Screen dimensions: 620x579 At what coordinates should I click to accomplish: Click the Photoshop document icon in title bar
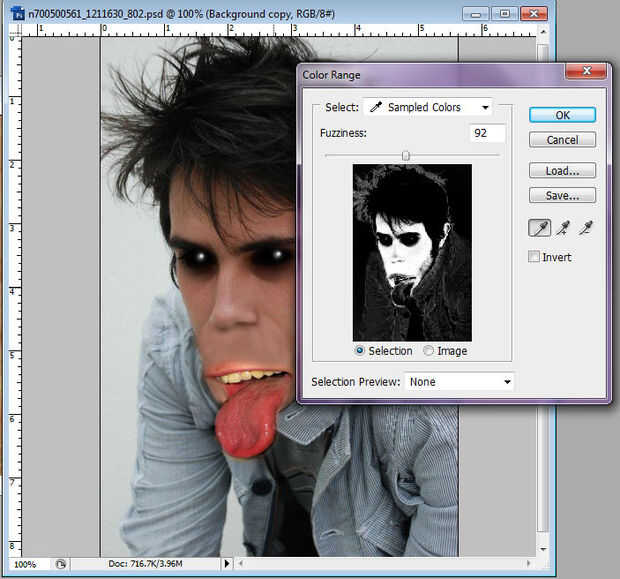point(18,14)
